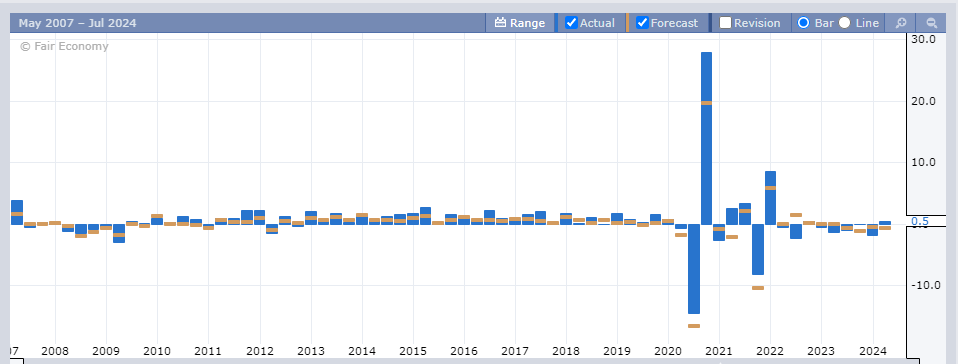This screenshot has height=364, width=958.
Task: Click the orange forecast marker below -10.0
Action: (x=758, y=288)
